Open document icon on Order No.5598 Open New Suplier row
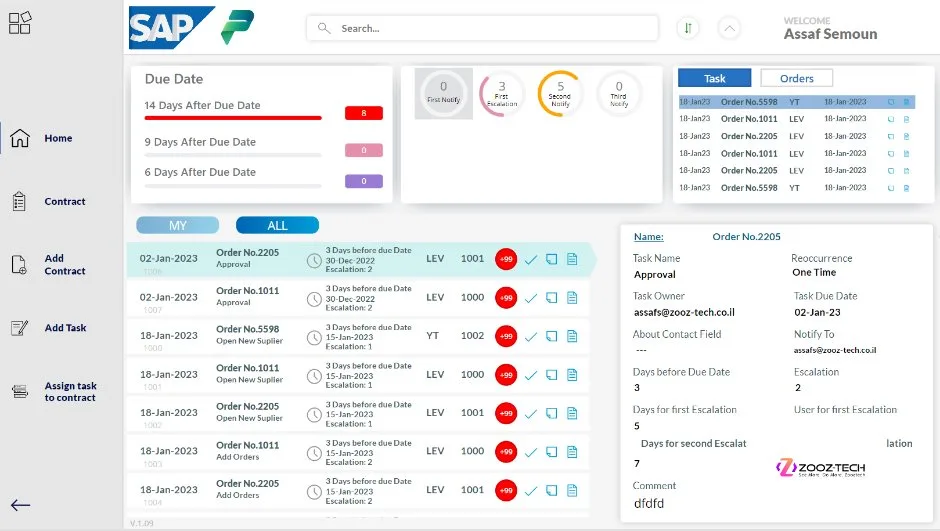The width and height of the screenshot is (940, 531). click(572, 336)
